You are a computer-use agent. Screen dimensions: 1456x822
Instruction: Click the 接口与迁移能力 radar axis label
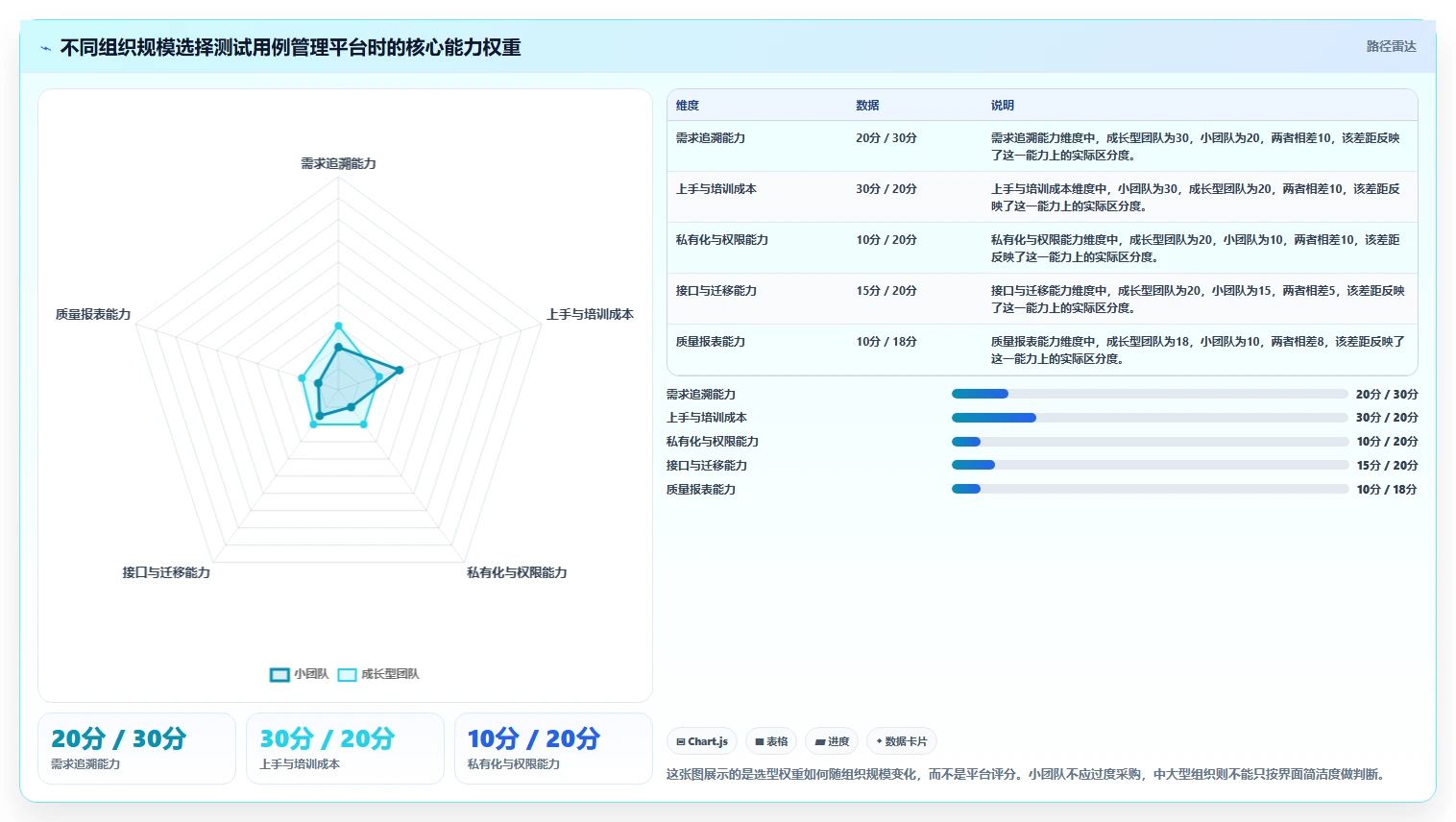click(x=166, y=572)
